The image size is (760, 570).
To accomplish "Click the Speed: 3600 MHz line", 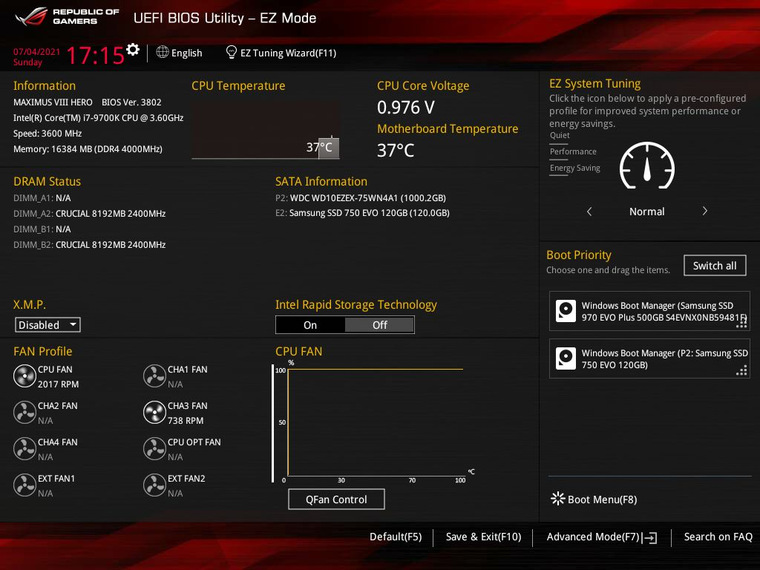I will 48,133.
